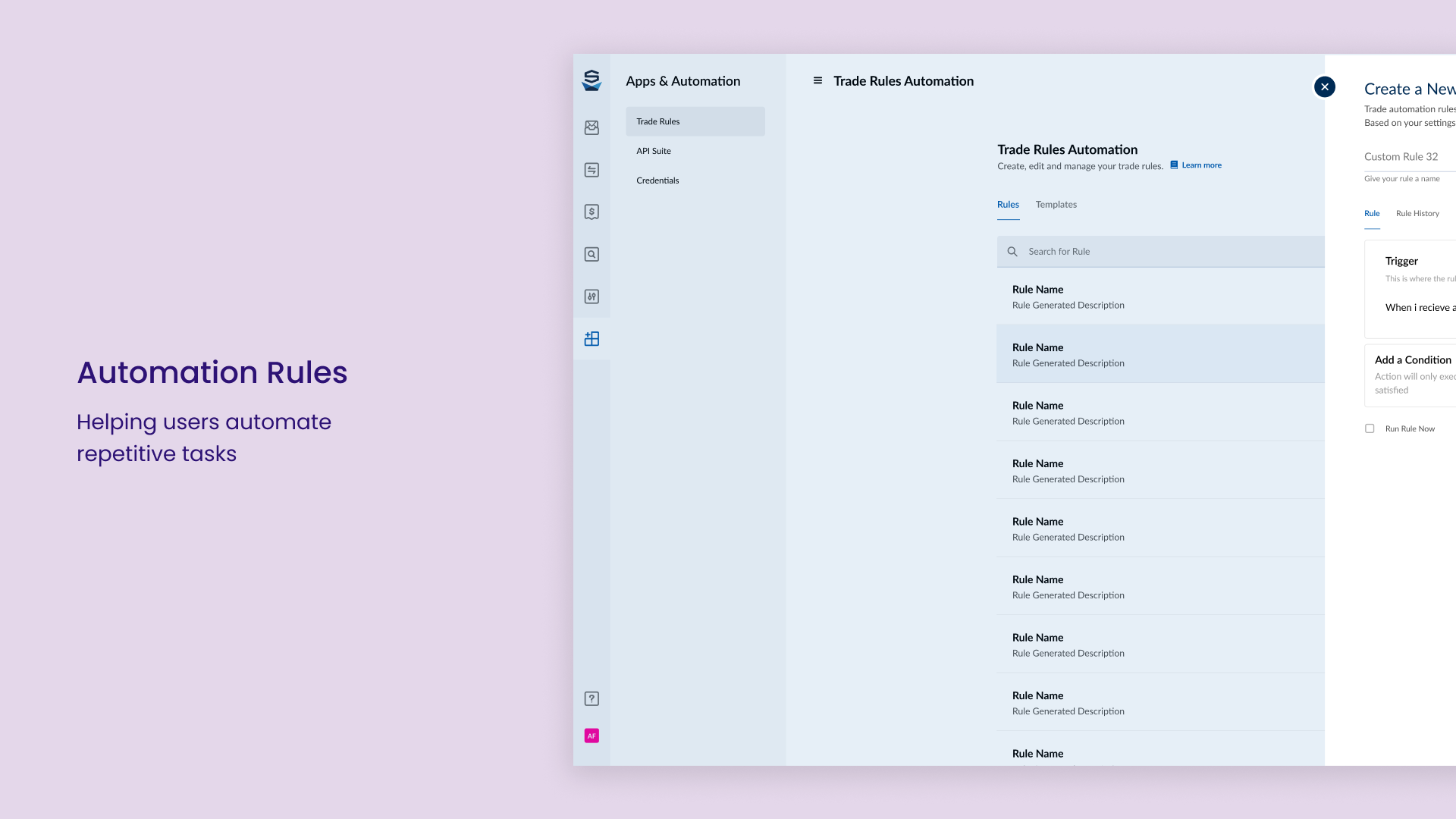Click the Learn more link
This screenshot has width=1456, height=819.
[x=1200, y=165]
